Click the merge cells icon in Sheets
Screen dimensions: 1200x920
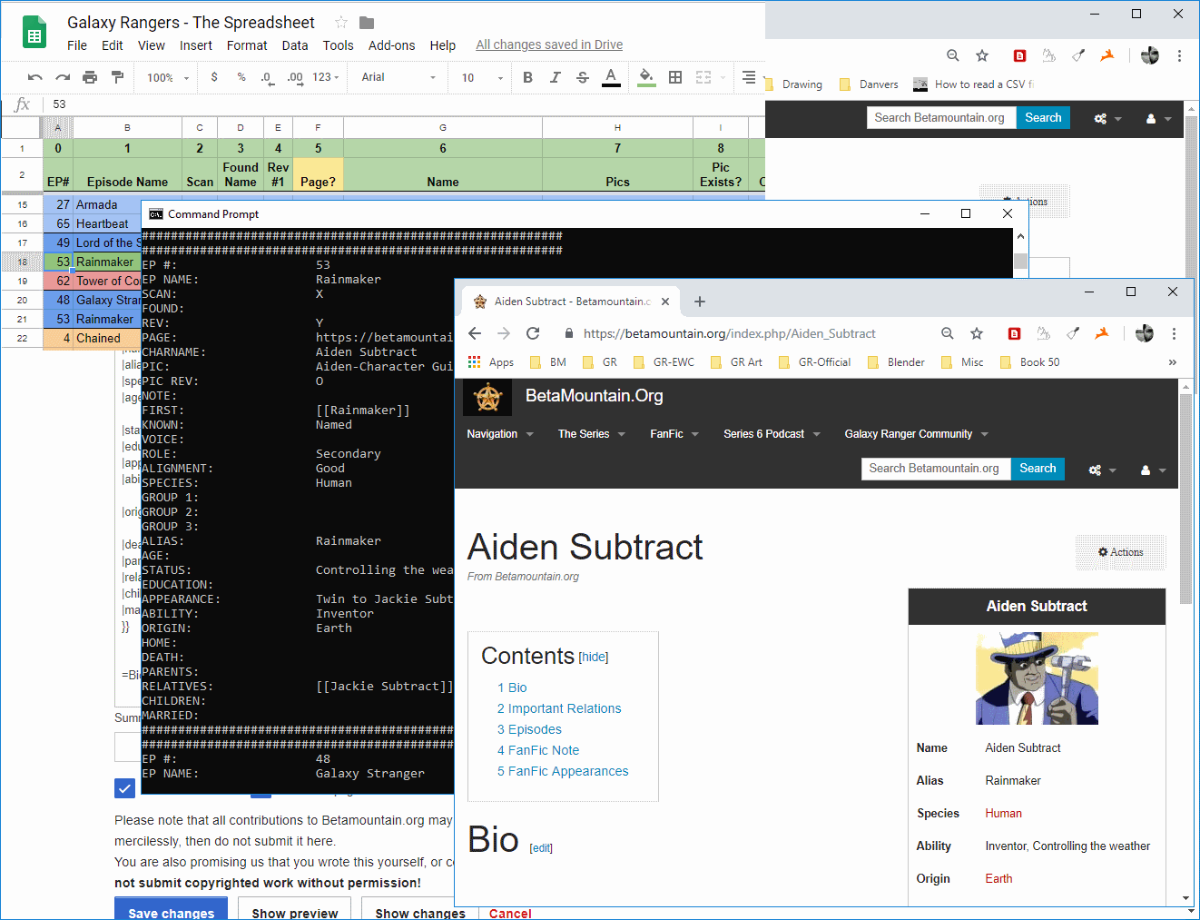point(703,77)
